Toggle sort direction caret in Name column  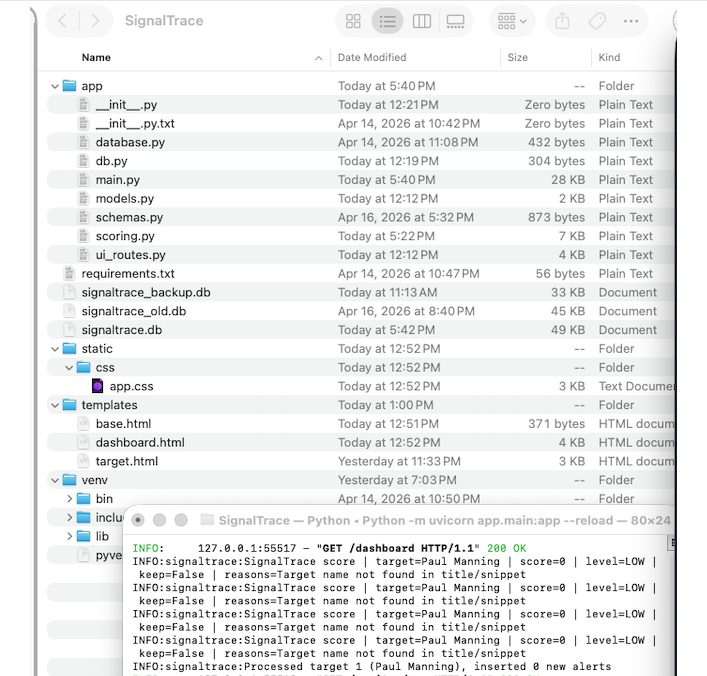pos(319,58)
